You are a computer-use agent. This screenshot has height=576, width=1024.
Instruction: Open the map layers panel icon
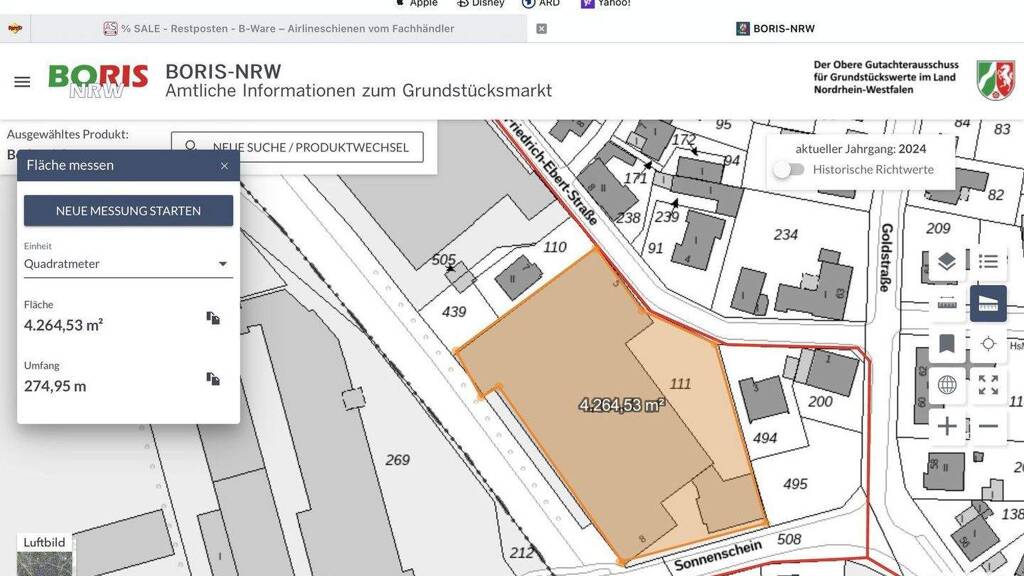click(x=947, y=262)
